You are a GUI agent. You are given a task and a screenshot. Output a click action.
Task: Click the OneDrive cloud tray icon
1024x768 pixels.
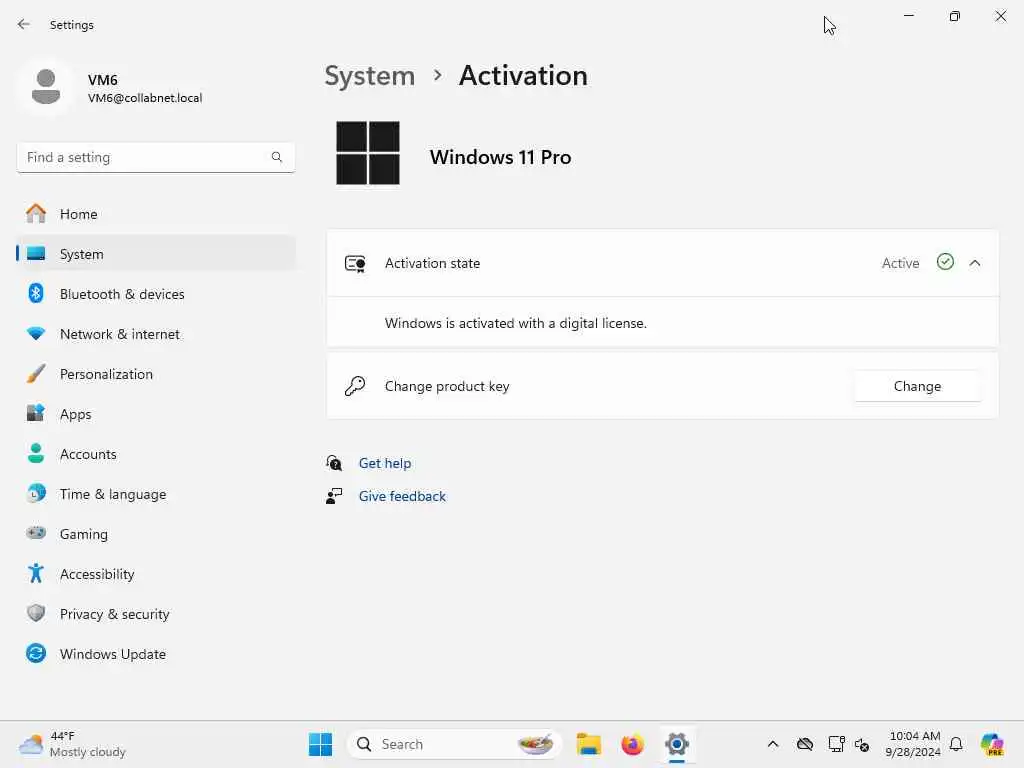[x=805, y=744]
